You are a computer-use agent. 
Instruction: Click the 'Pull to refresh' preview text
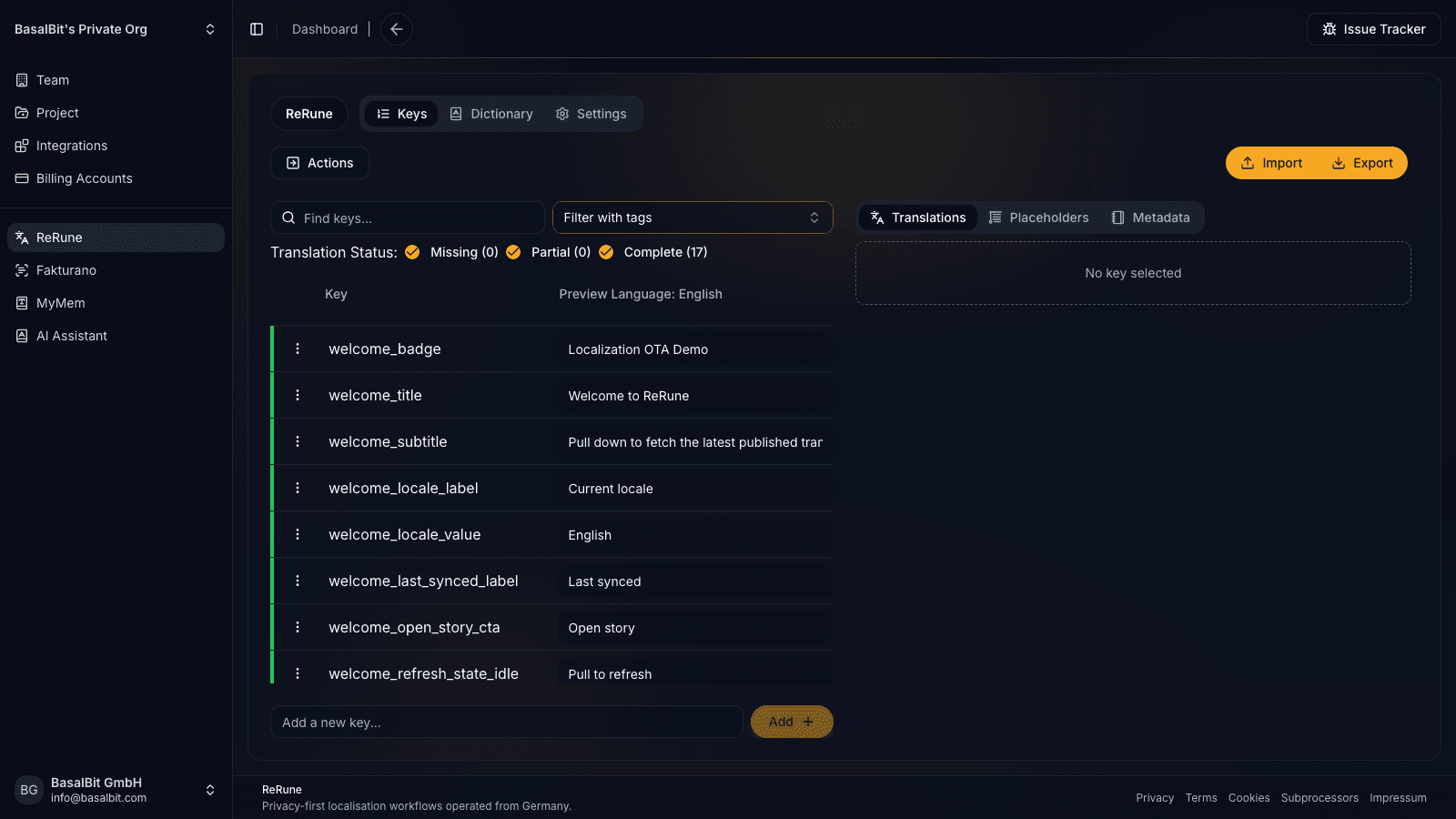coord(610,674)
